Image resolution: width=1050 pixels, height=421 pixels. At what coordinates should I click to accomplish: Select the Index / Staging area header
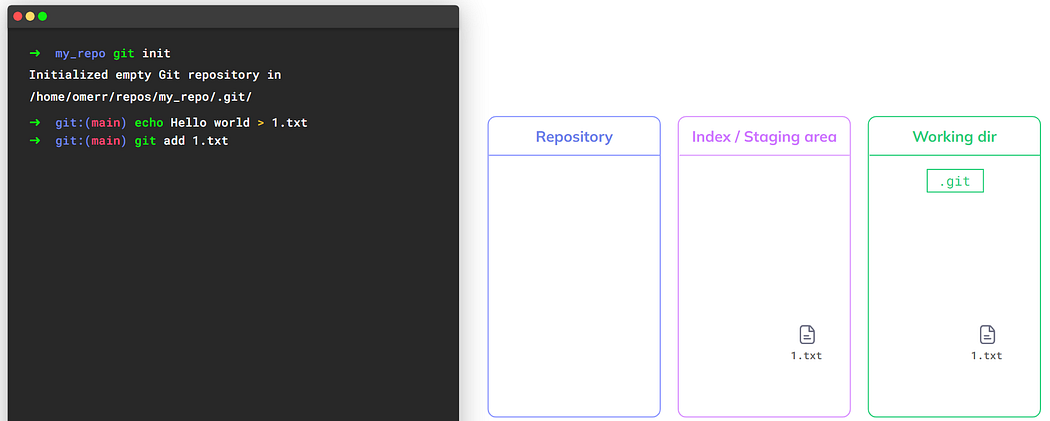[764, 137]
